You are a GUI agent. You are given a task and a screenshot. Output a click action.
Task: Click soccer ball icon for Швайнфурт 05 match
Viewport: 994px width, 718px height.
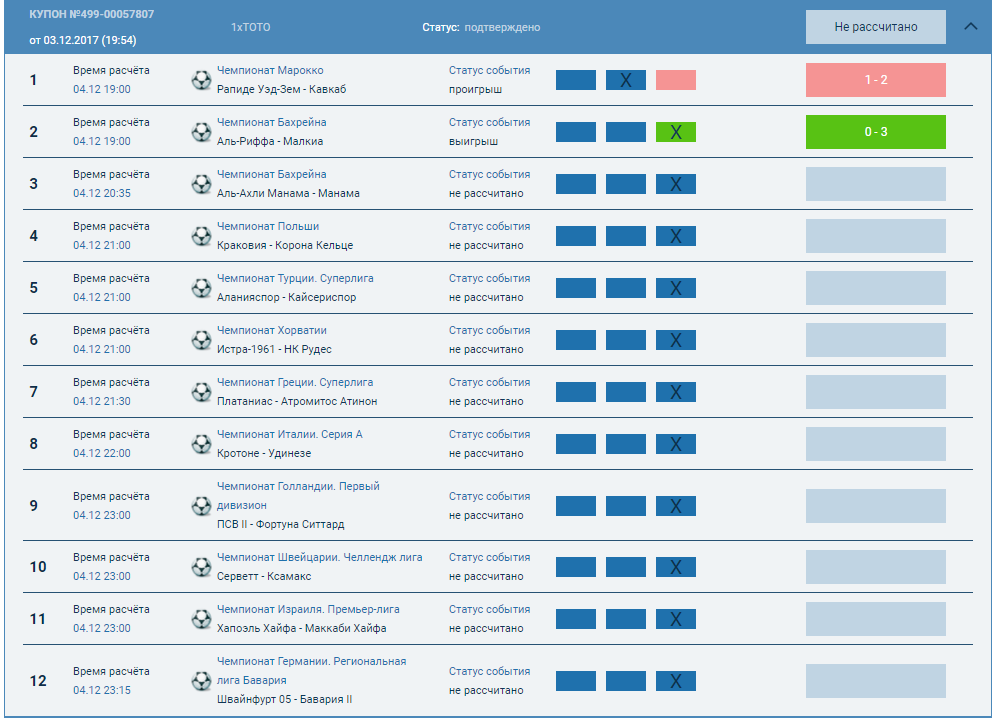(201, 681)
